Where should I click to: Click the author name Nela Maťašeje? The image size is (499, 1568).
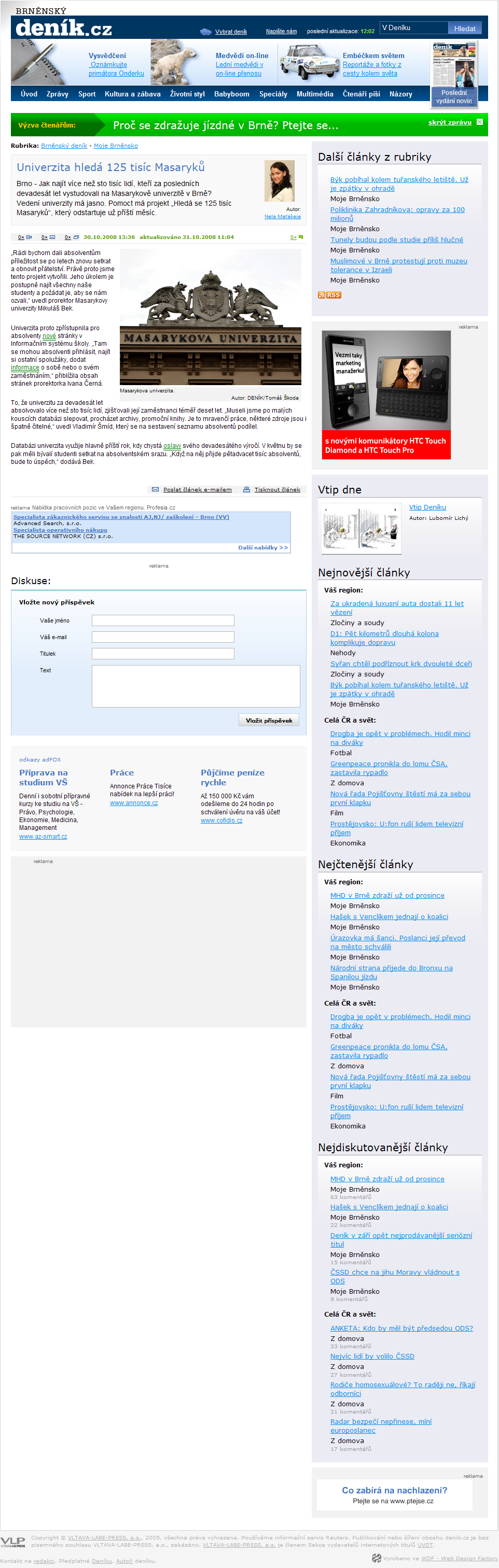282,216
